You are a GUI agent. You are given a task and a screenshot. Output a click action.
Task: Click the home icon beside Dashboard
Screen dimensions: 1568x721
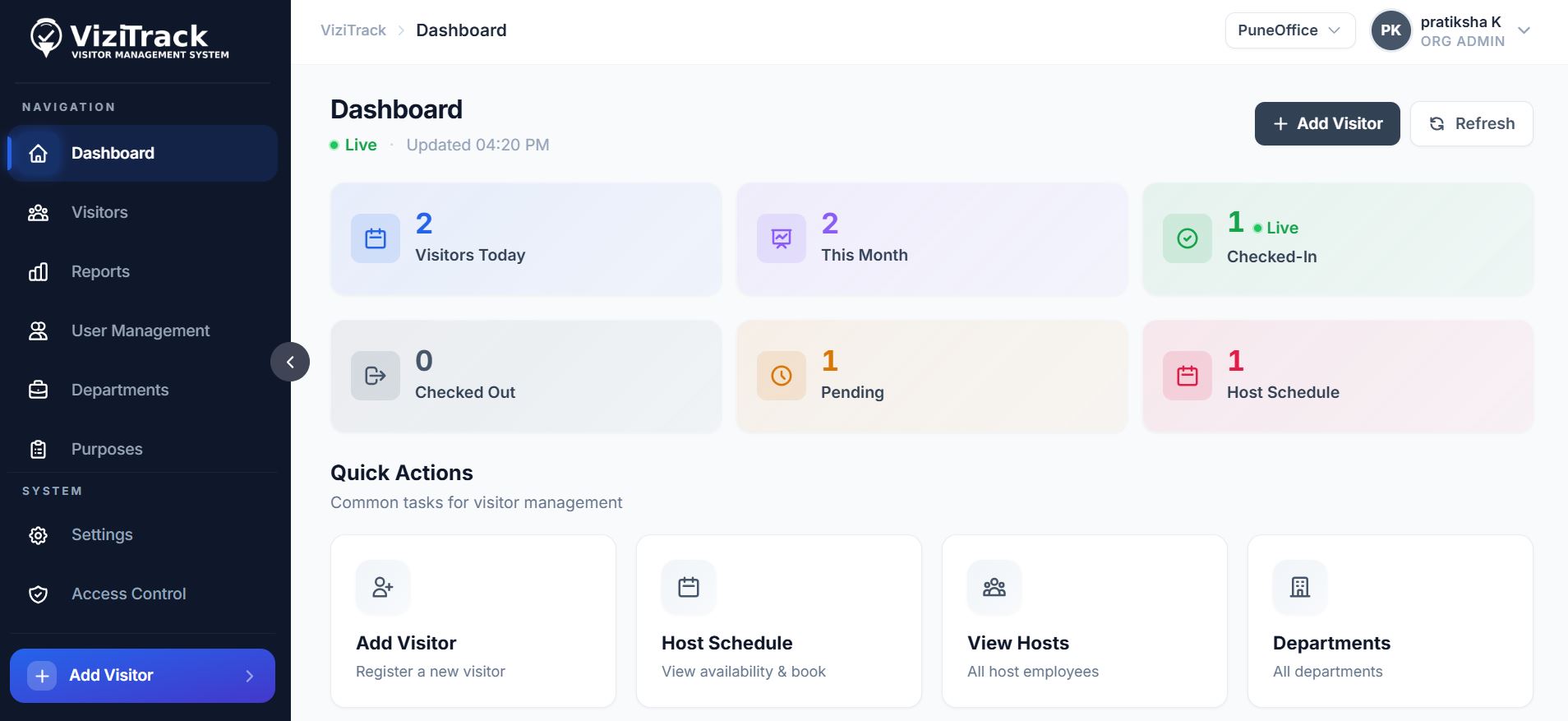(x=38, y=154)
